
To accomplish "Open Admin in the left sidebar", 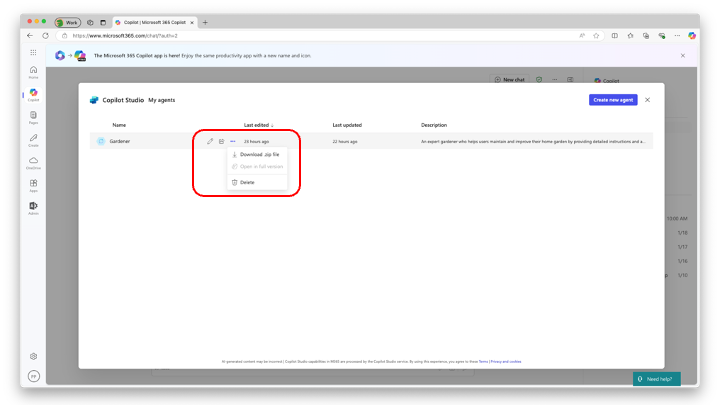I will click(x=34, y=208).
